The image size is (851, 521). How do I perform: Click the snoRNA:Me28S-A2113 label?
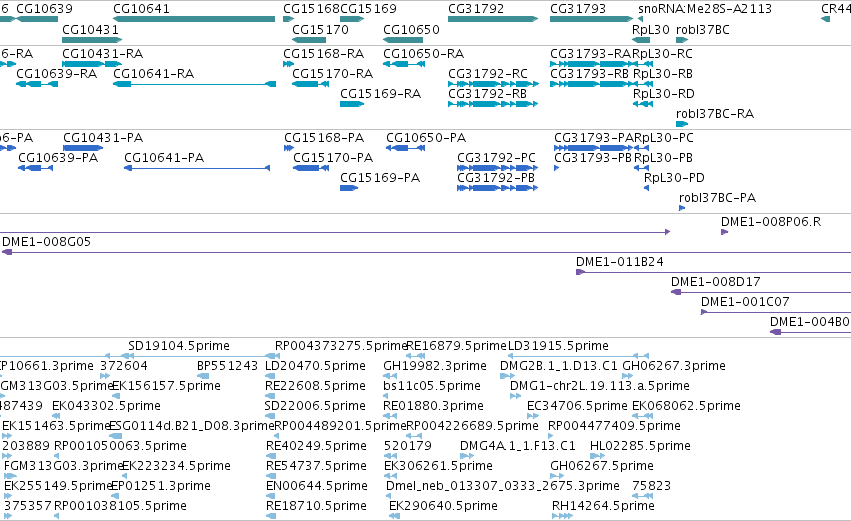(x=705, y=9)
